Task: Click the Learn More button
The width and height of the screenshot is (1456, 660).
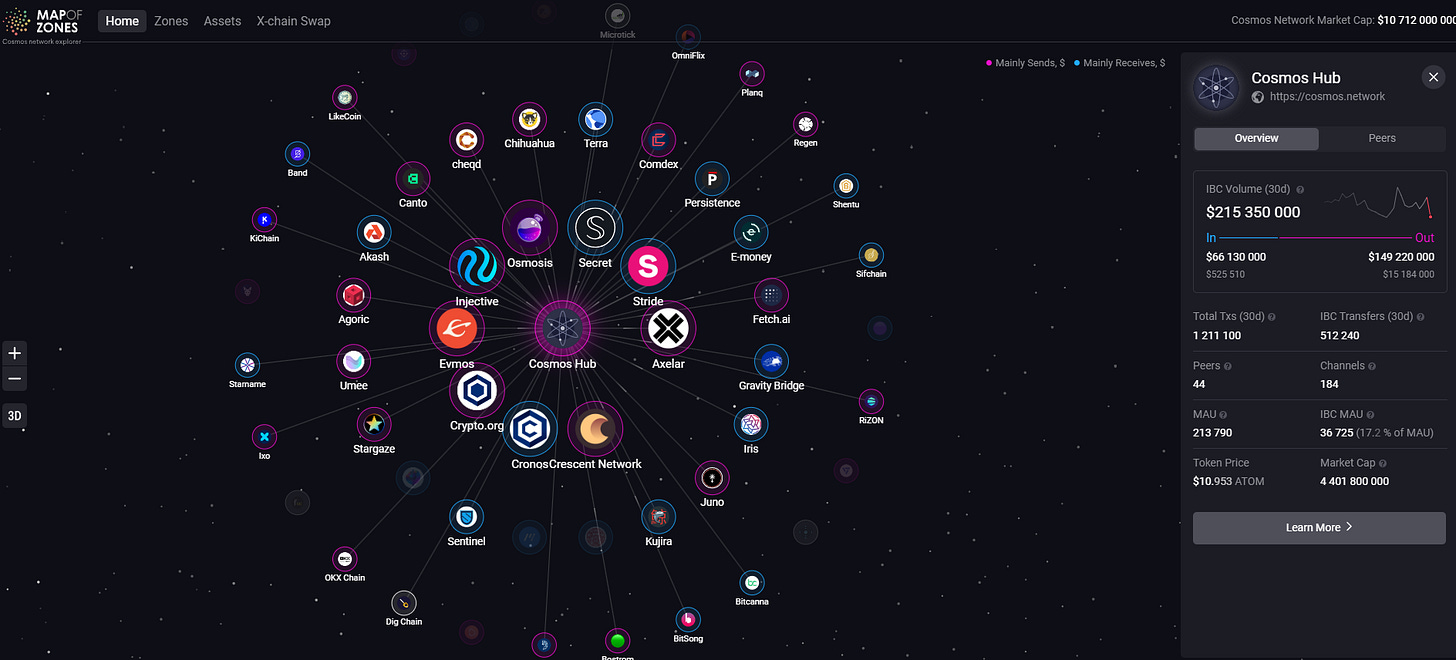Action: (x=1319, y=527)
